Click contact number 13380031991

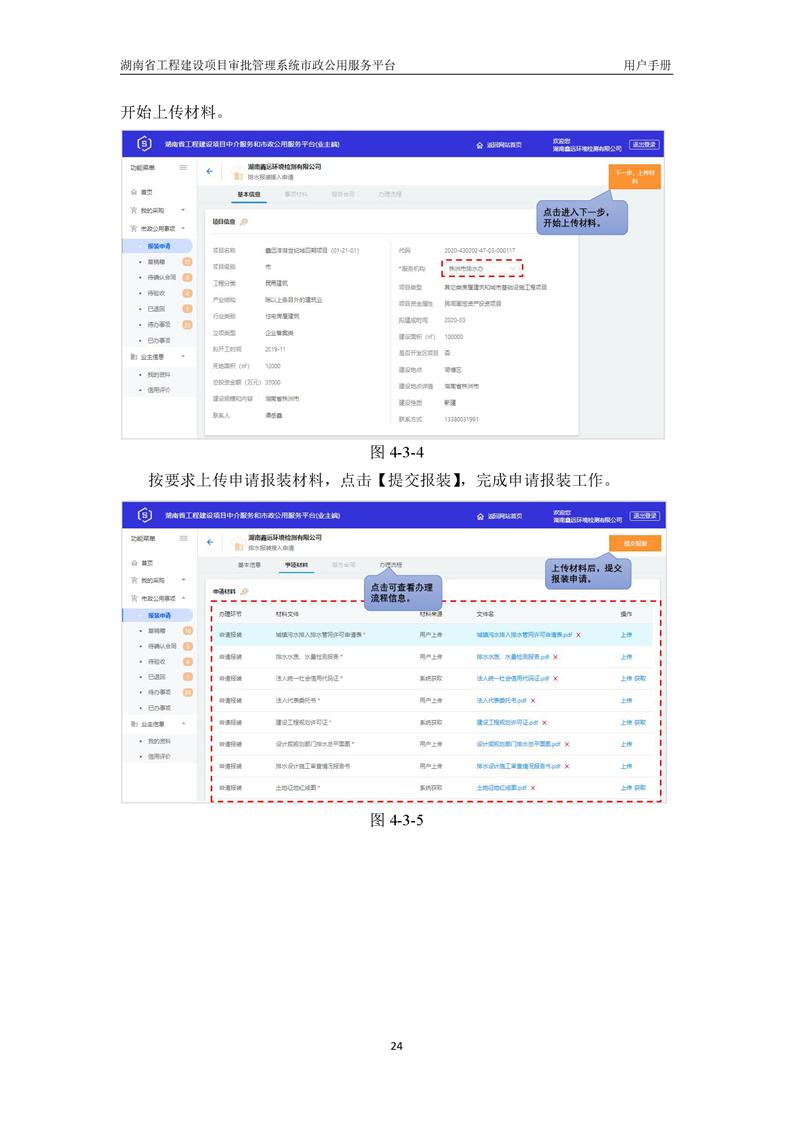[x=462, y=419]
